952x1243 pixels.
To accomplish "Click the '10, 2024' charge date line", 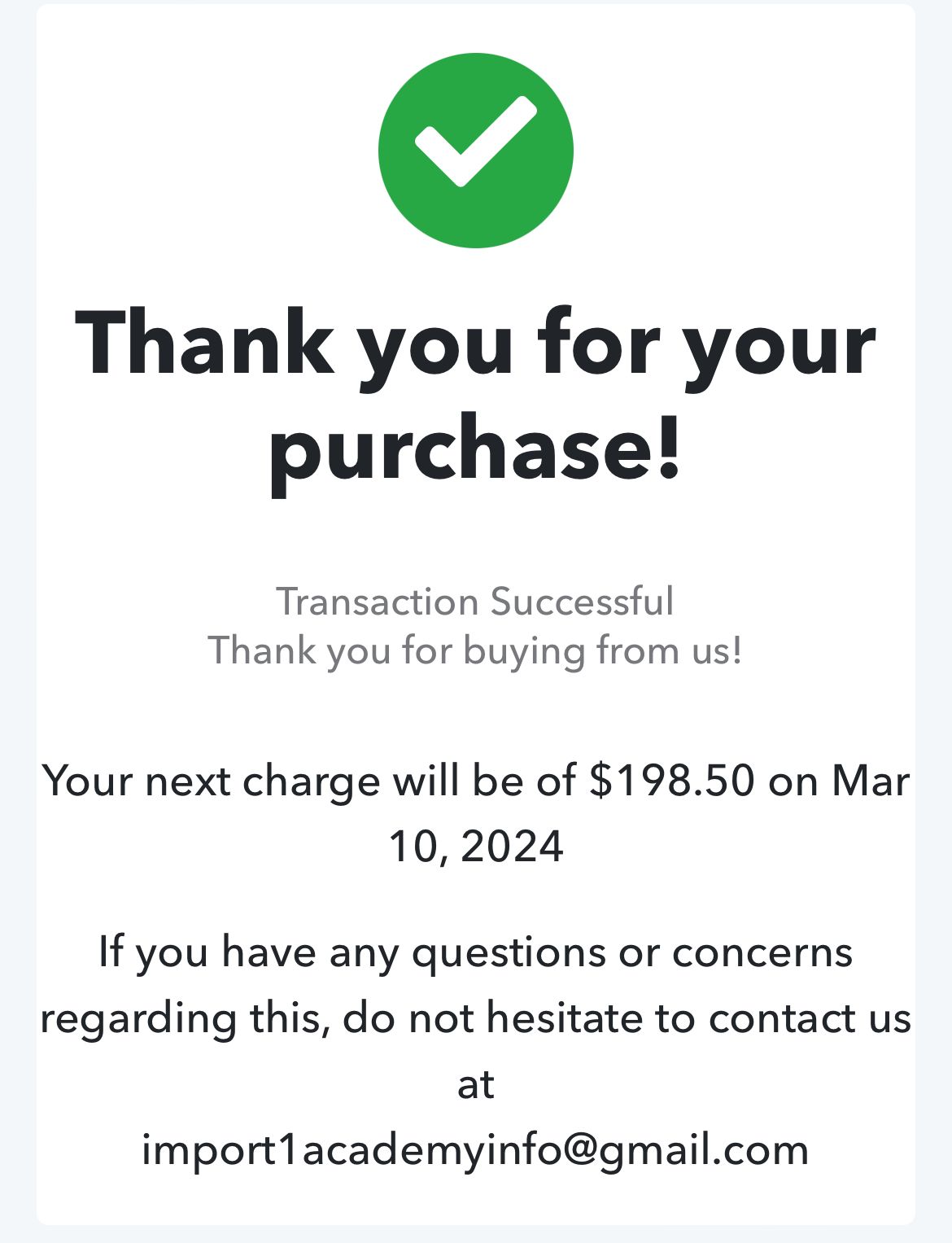I will point(476,846).
